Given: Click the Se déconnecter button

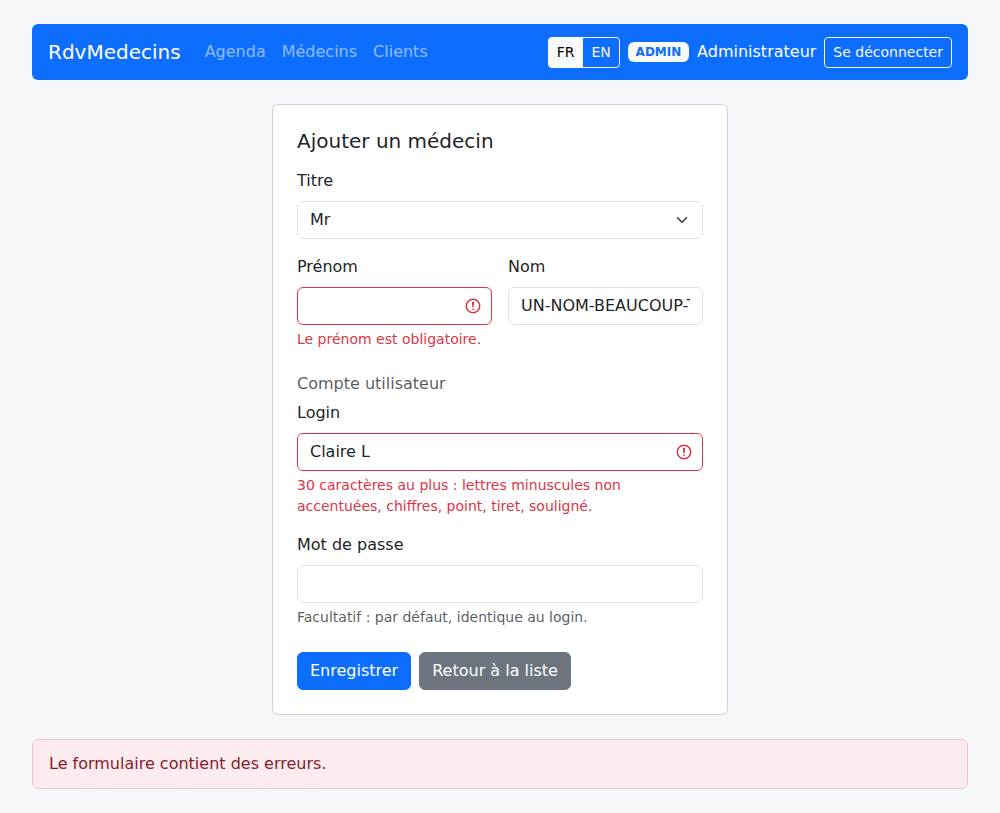Looking at the screenshot, I should click(x=888, y=52).
